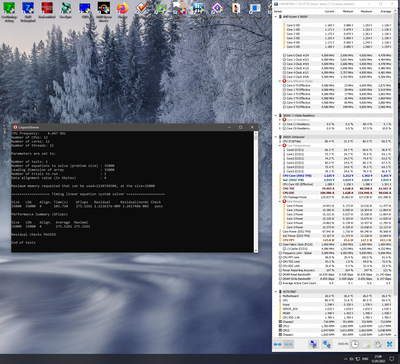Viewport: 400px width, 364px height.
Task: Click the console 'Number of threads: 12' line
Action: [x=33, y=146]
